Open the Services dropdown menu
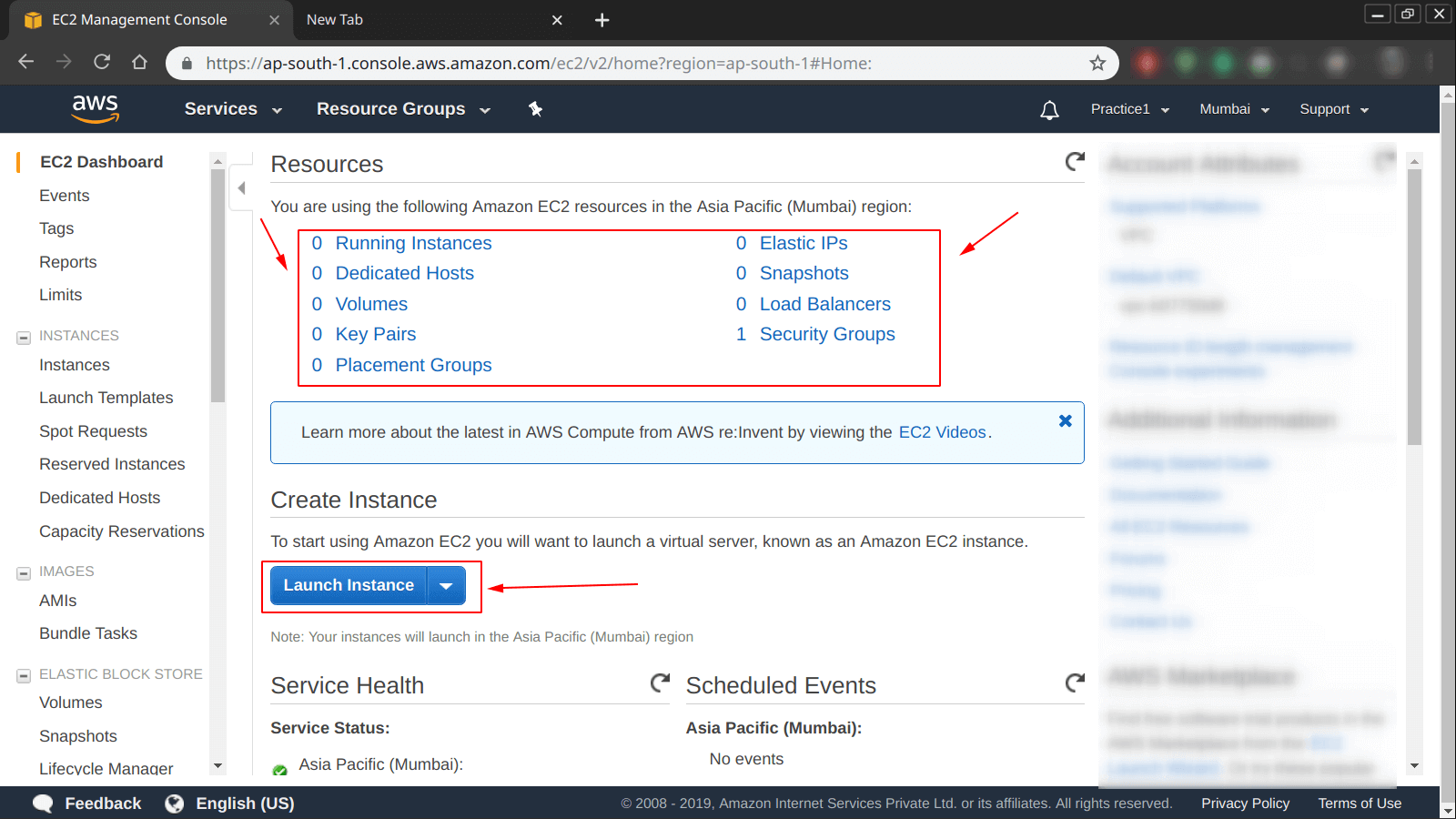Screen dimensions: 1456x819 (233, 109)
